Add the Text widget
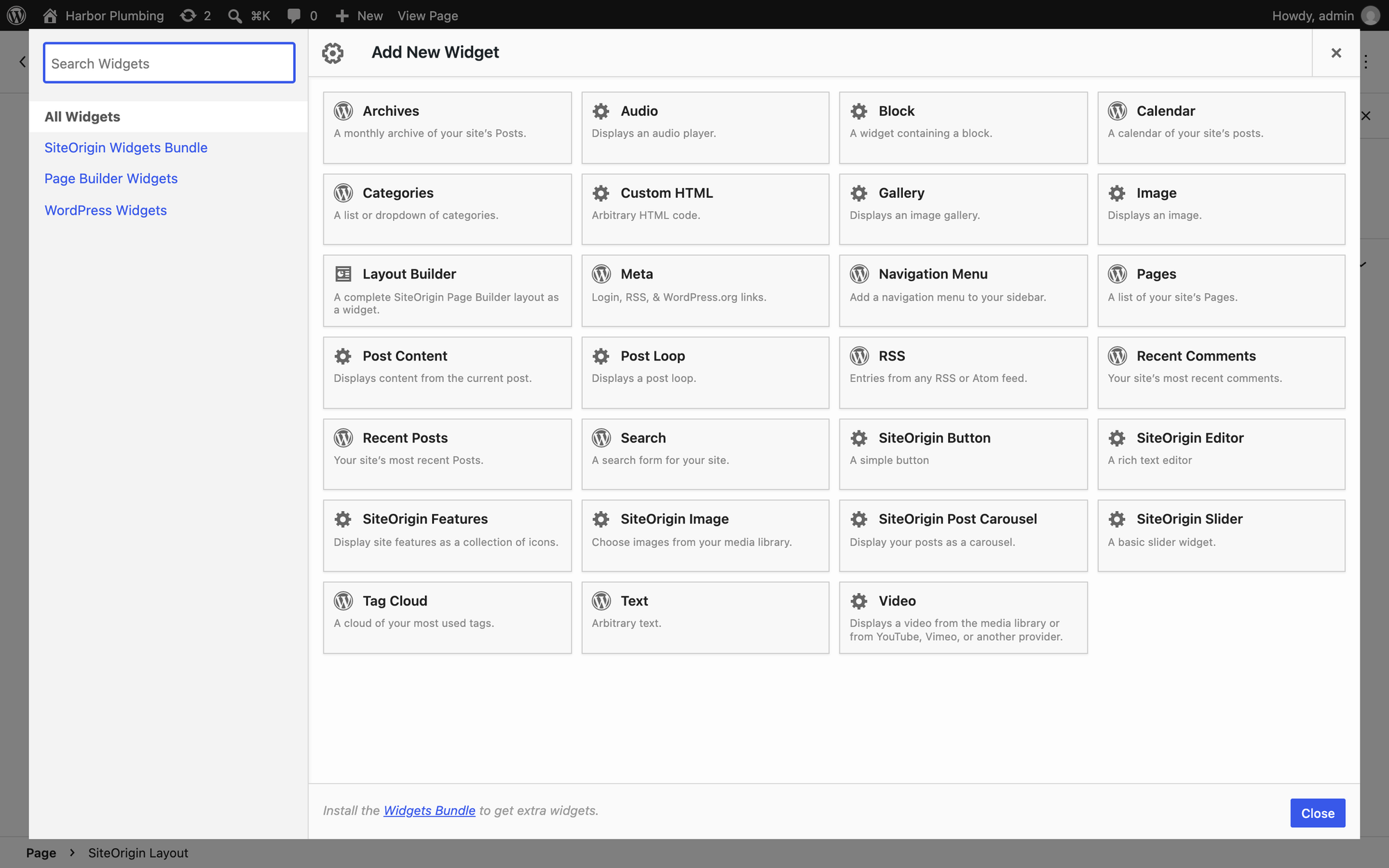Viewport: 1389px width, 868px height. point(705,617)
